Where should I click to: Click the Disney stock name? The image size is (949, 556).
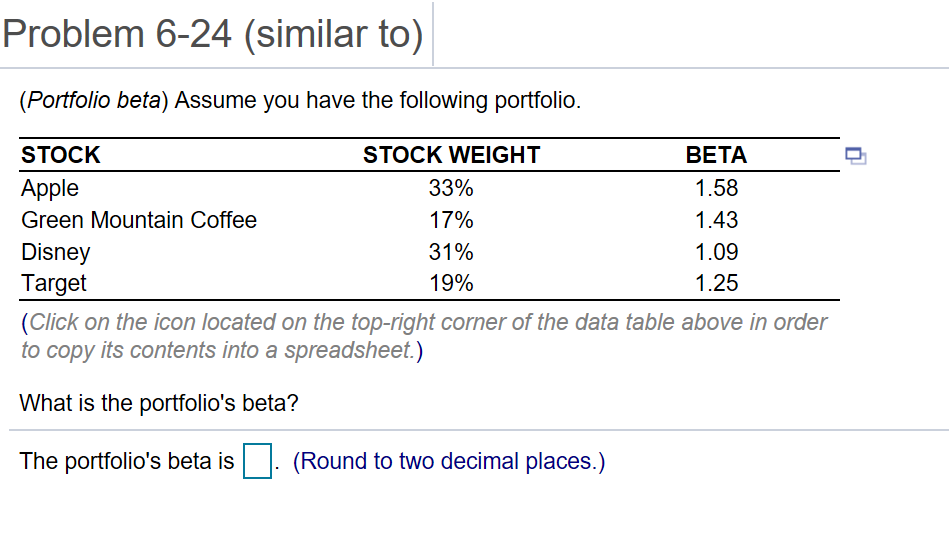click(56, 252)
